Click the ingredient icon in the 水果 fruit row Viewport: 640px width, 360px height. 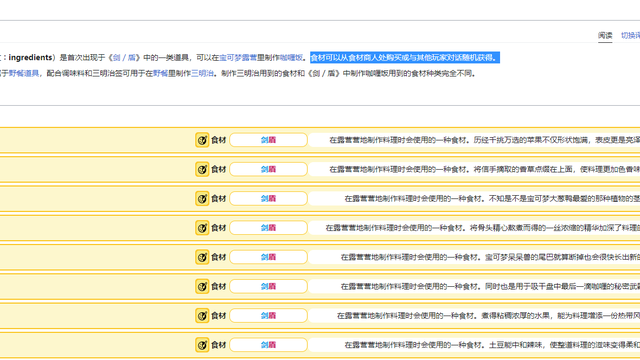[x=202, y=316]
